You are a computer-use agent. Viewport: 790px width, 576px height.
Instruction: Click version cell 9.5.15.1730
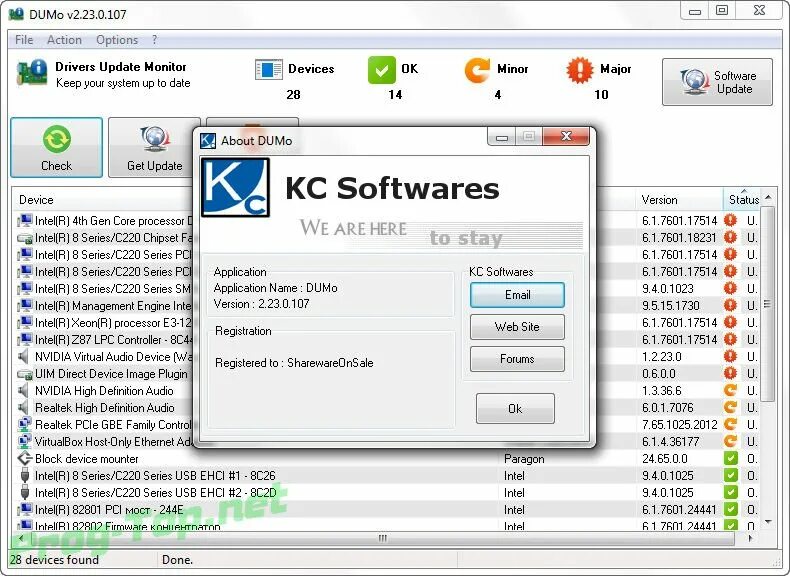click(671, 306)
